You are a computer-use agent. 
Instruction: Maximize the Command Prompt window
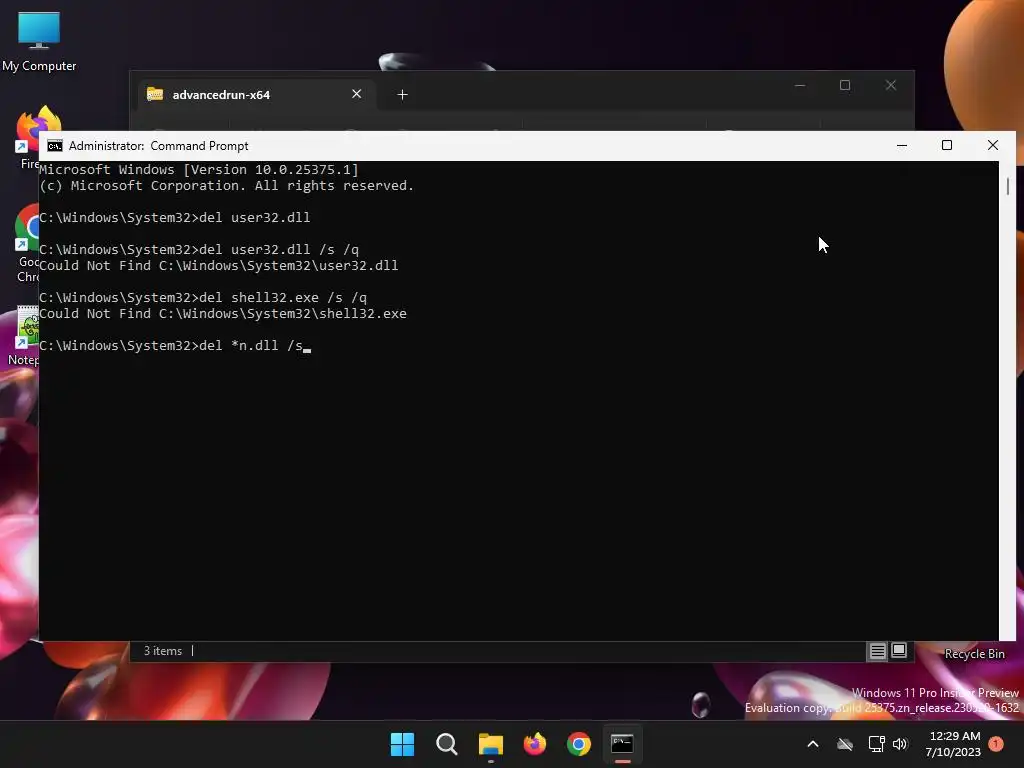(x=947, y=146)
